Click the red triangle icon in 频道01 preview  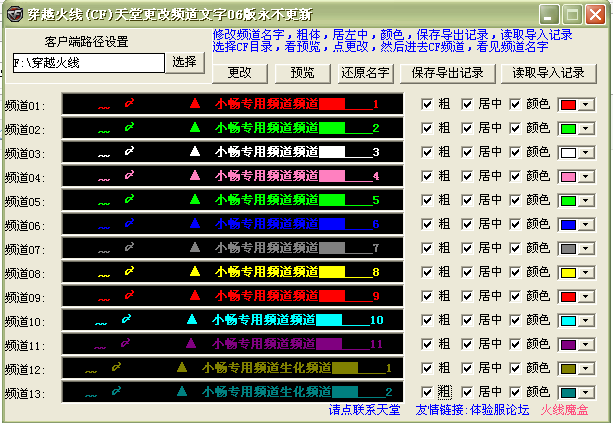(195, 104)
